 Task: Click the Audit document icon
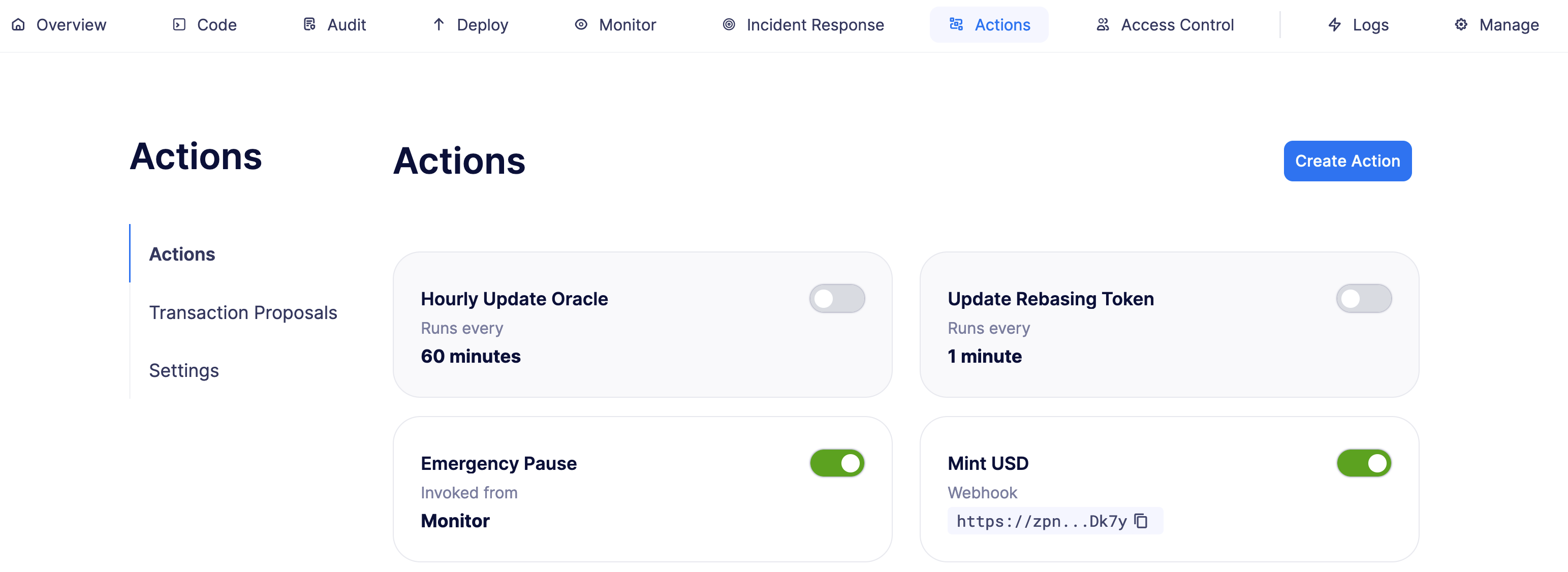click(309, 24)
